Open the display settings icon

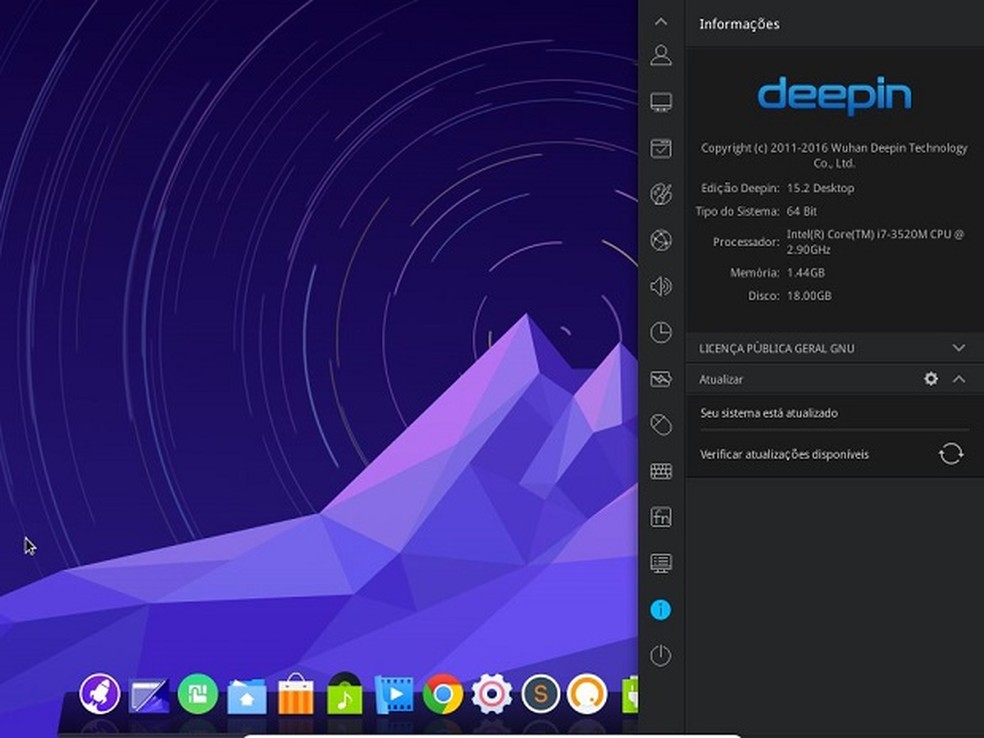pos(661,102)
